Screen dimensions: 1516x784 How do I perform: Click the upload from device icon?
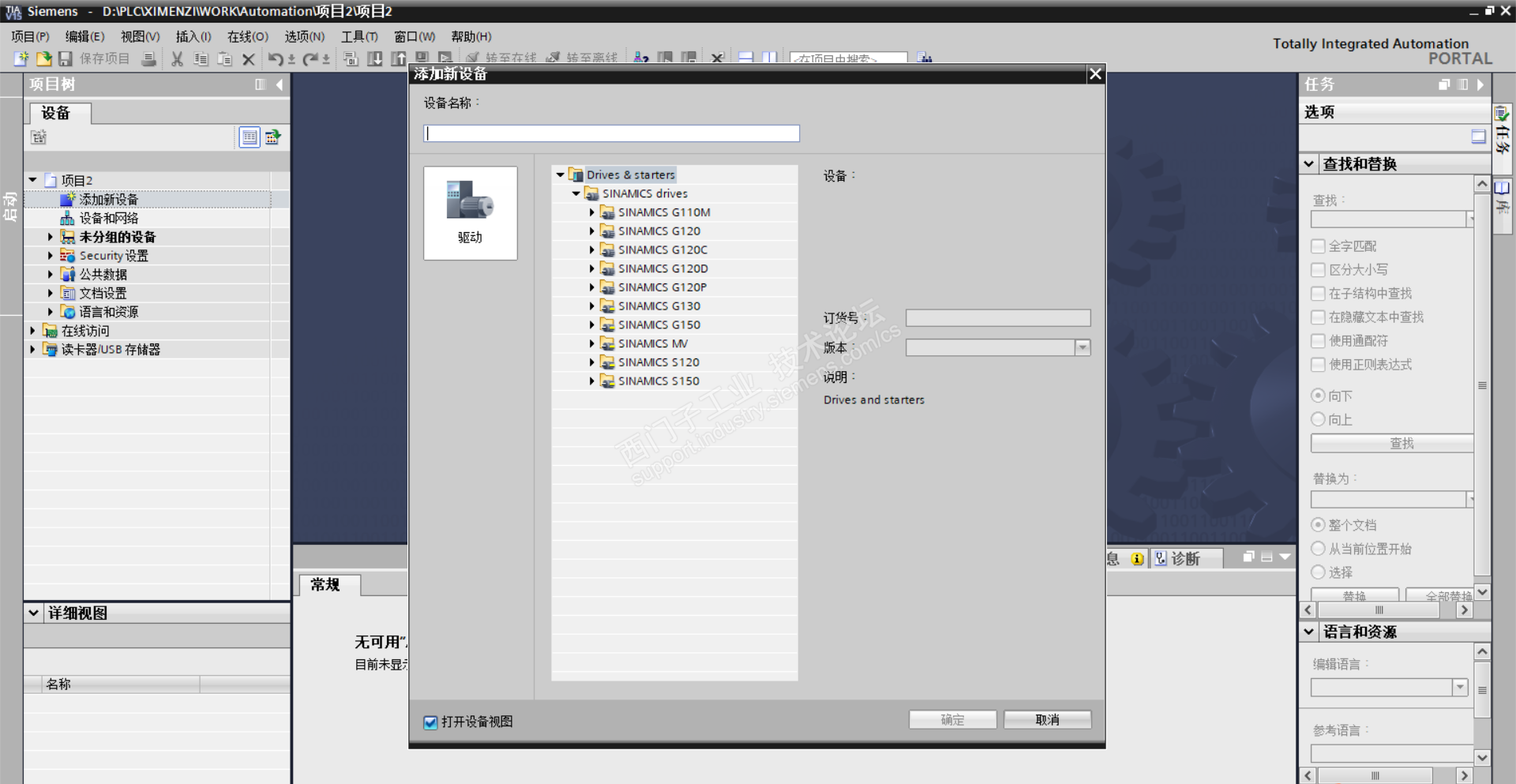click(x=399, y=58)
